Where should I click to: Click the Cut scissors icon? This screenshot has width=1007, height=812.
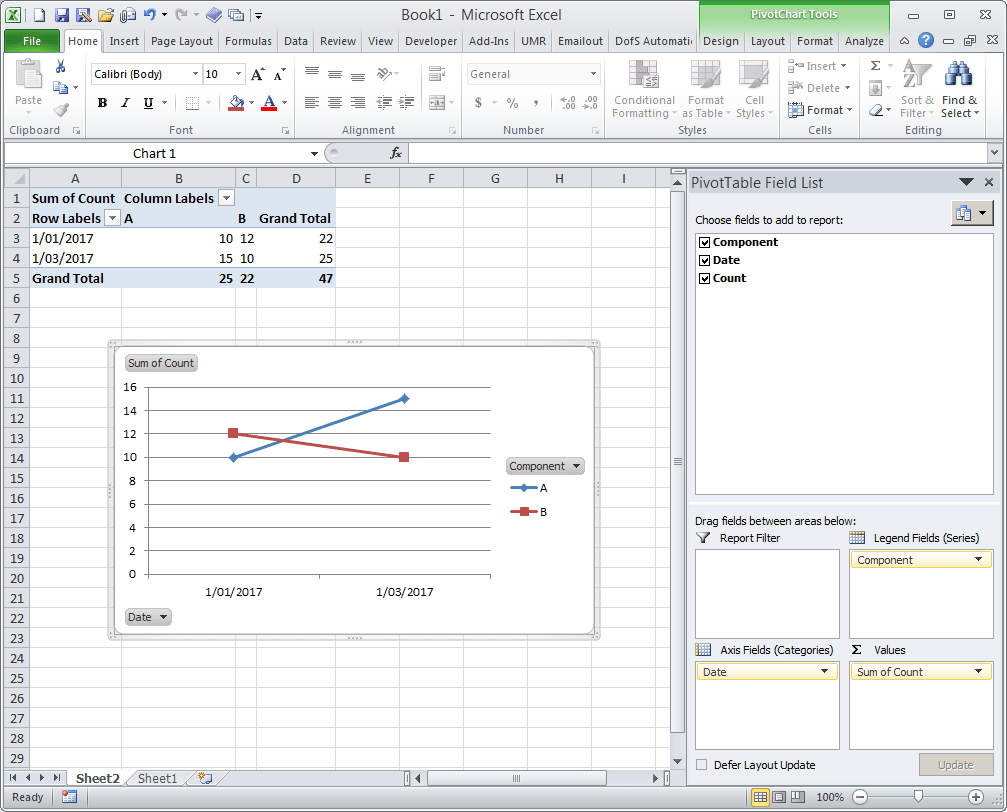(x=61, y=66)
